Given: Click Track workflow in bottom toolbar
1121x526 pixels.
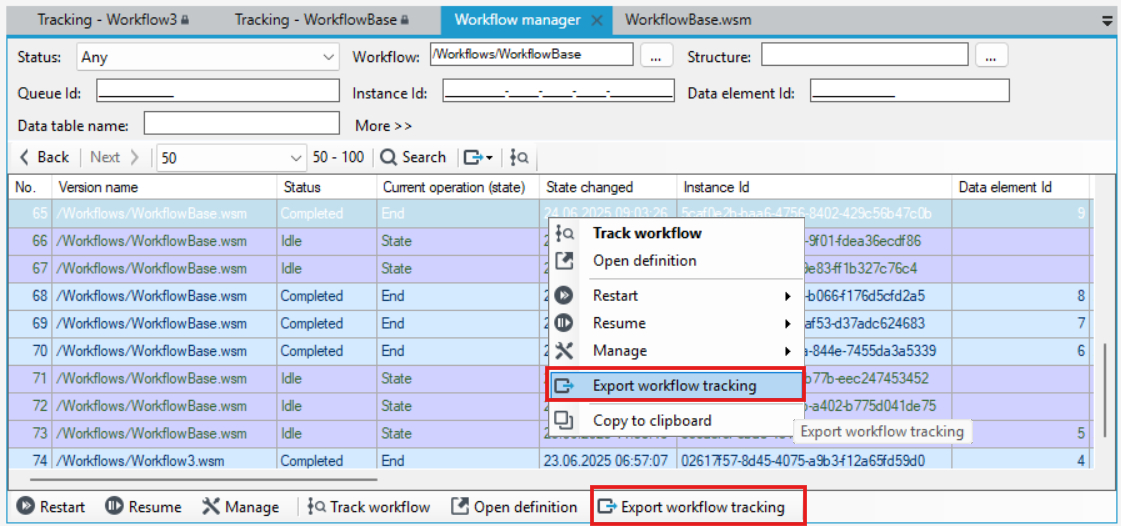Looking at the screenshot, I should click(x=369, y=507).
